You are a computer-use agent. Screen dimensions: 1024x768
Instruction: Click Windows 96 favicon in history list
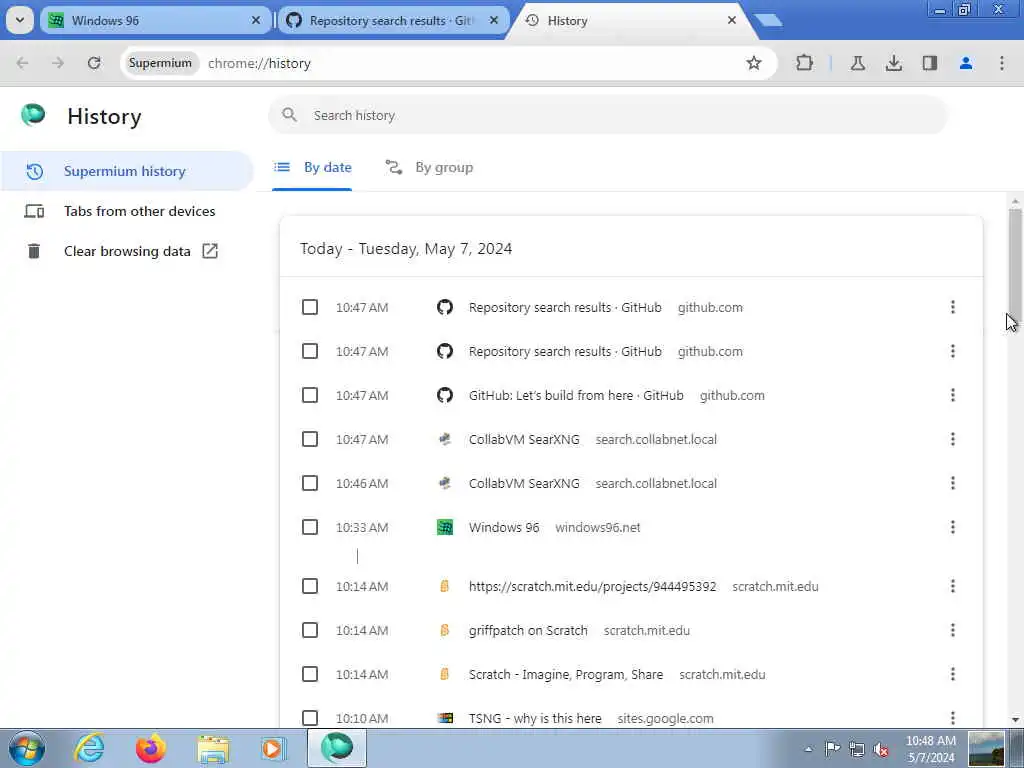[x=445, y=527]
